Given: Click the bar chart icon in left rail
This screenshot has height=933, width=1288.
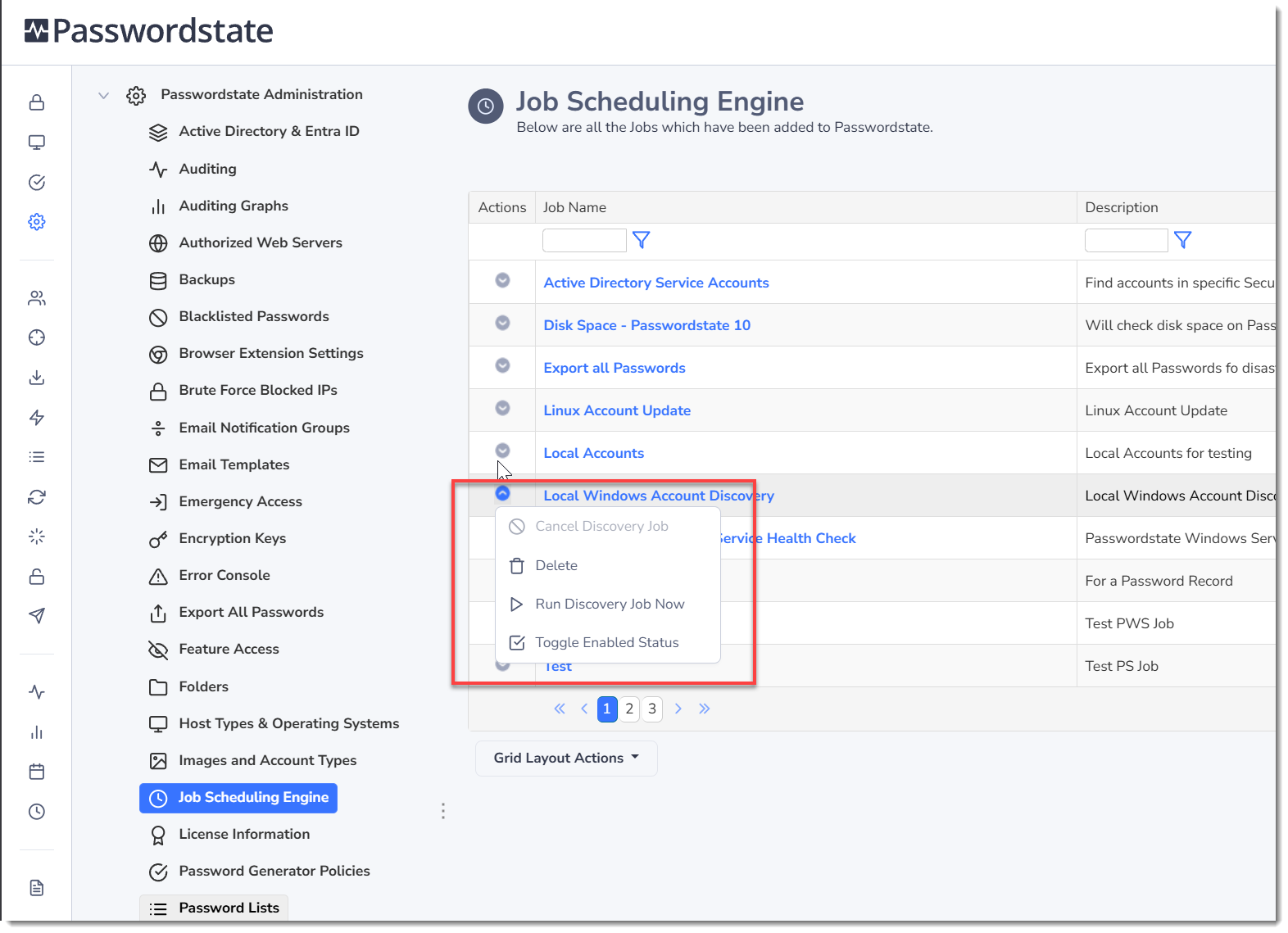Looking at the screenshot, I should [x=37, y=732].
